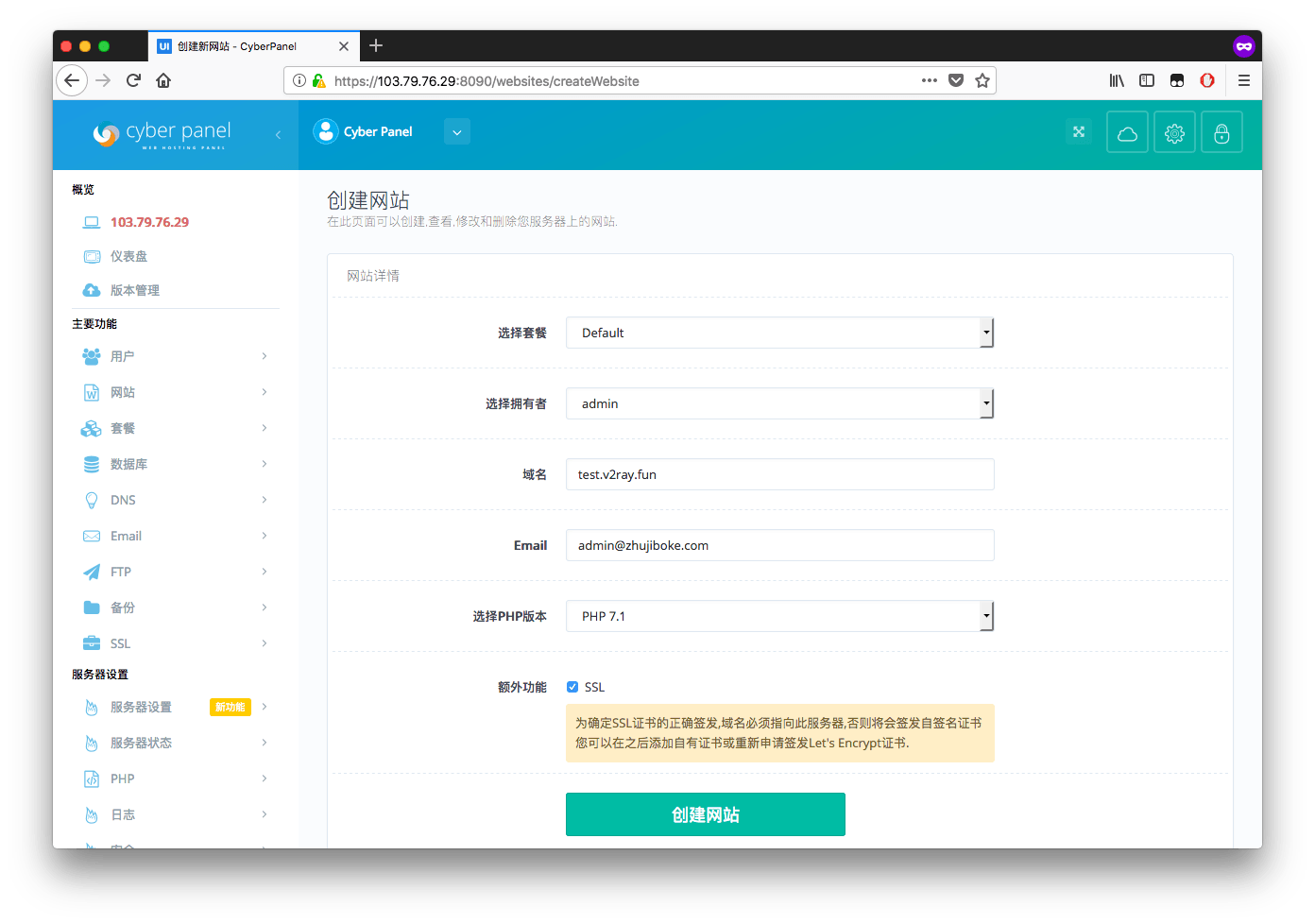The width and height of the screenshot is (1315, 924).
Task: Save page to Pocket
Action: (956, 80)
